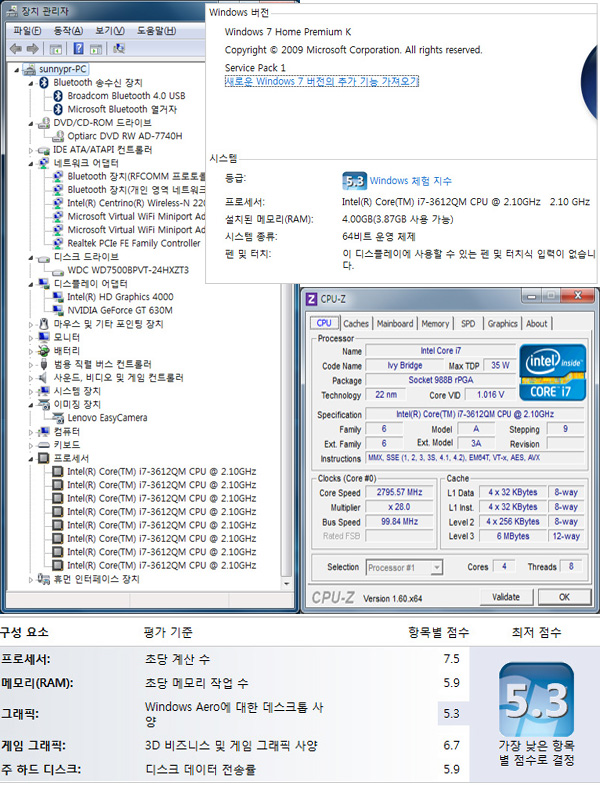Open the Processor #1 selection dropdown
600x786 pixels.
[x=404, y=567]
